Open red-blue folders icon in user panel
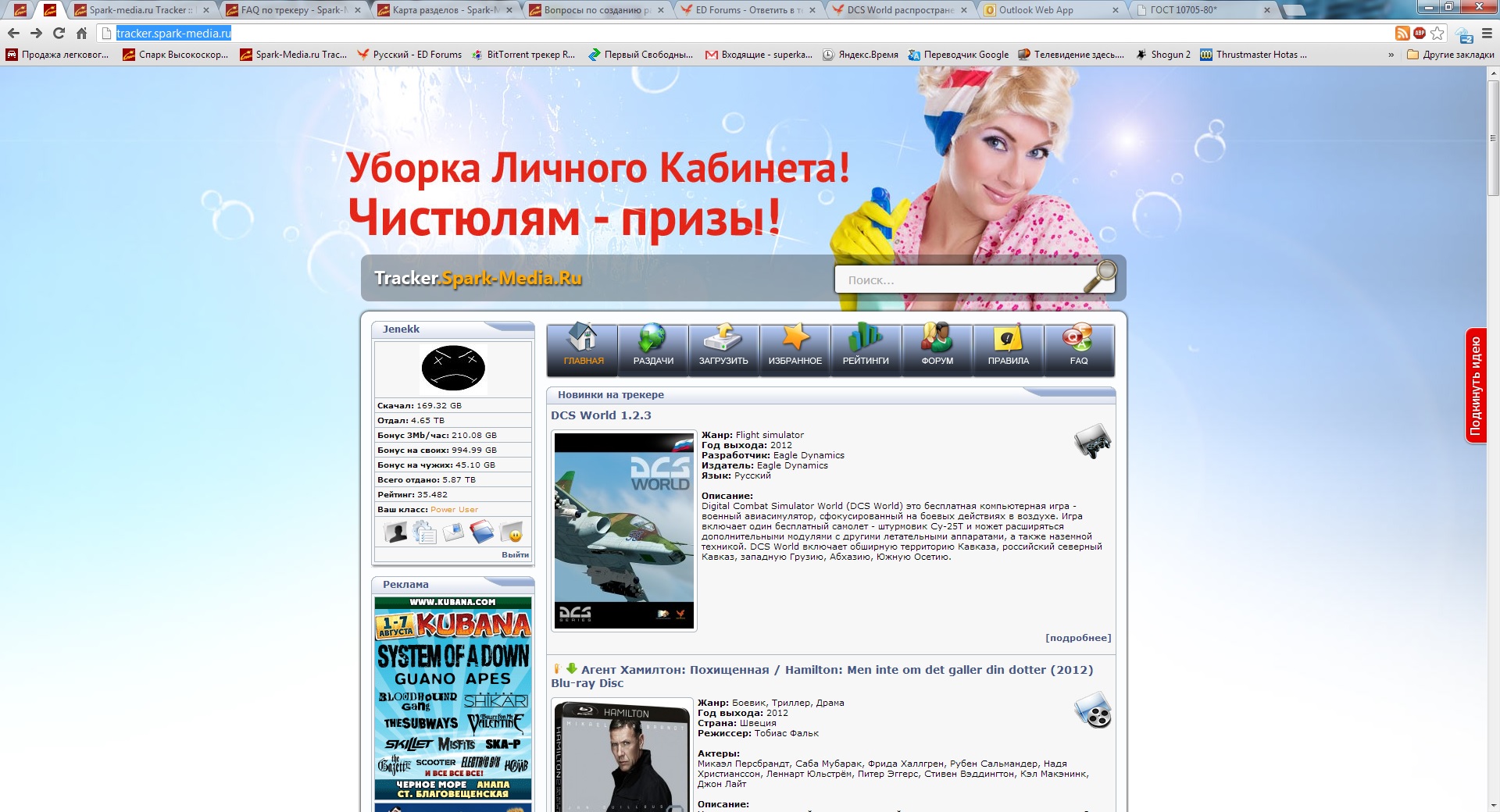Viewport: 1500px width, 812px height. [482, 532]
